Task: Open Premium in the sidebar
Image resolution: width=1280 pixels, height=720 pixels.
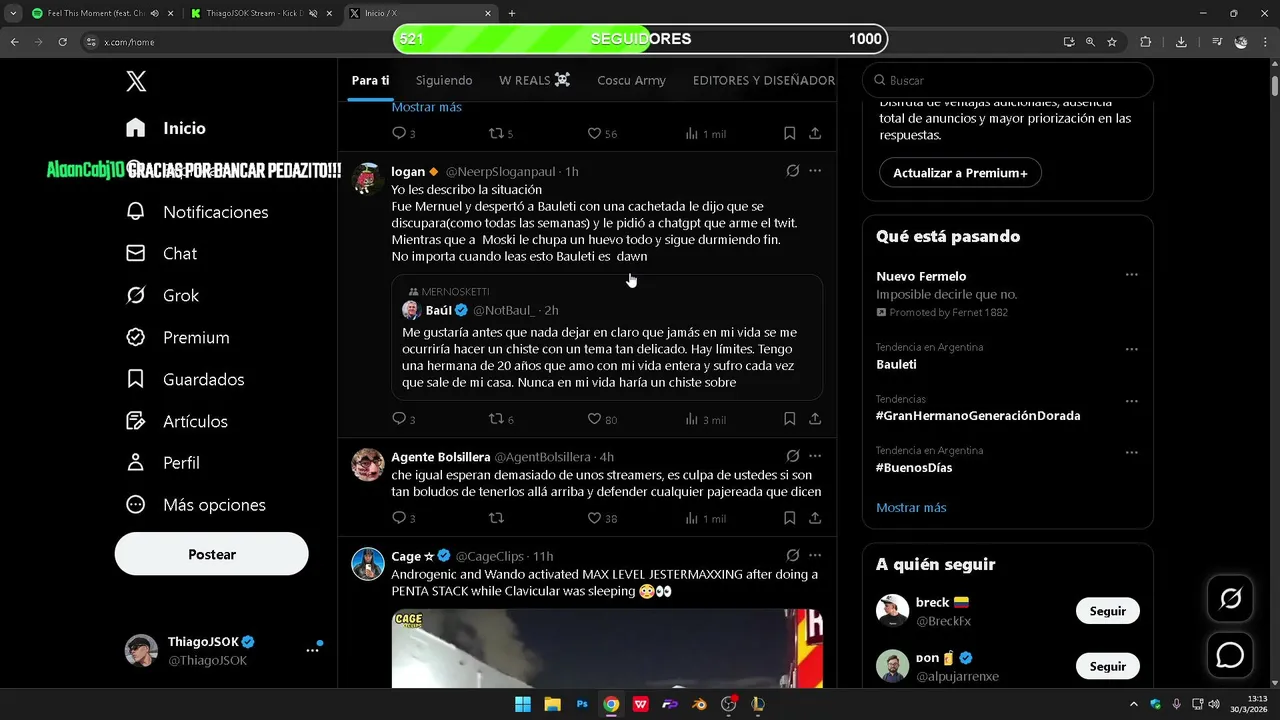Action: (x=177, y=338)
